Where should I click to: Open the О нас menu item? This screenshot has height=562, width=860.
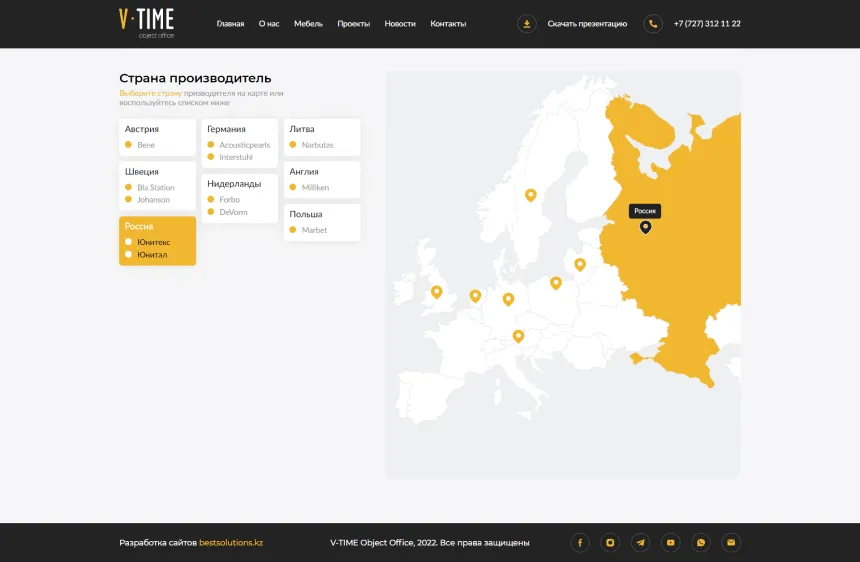coord(269,24)
